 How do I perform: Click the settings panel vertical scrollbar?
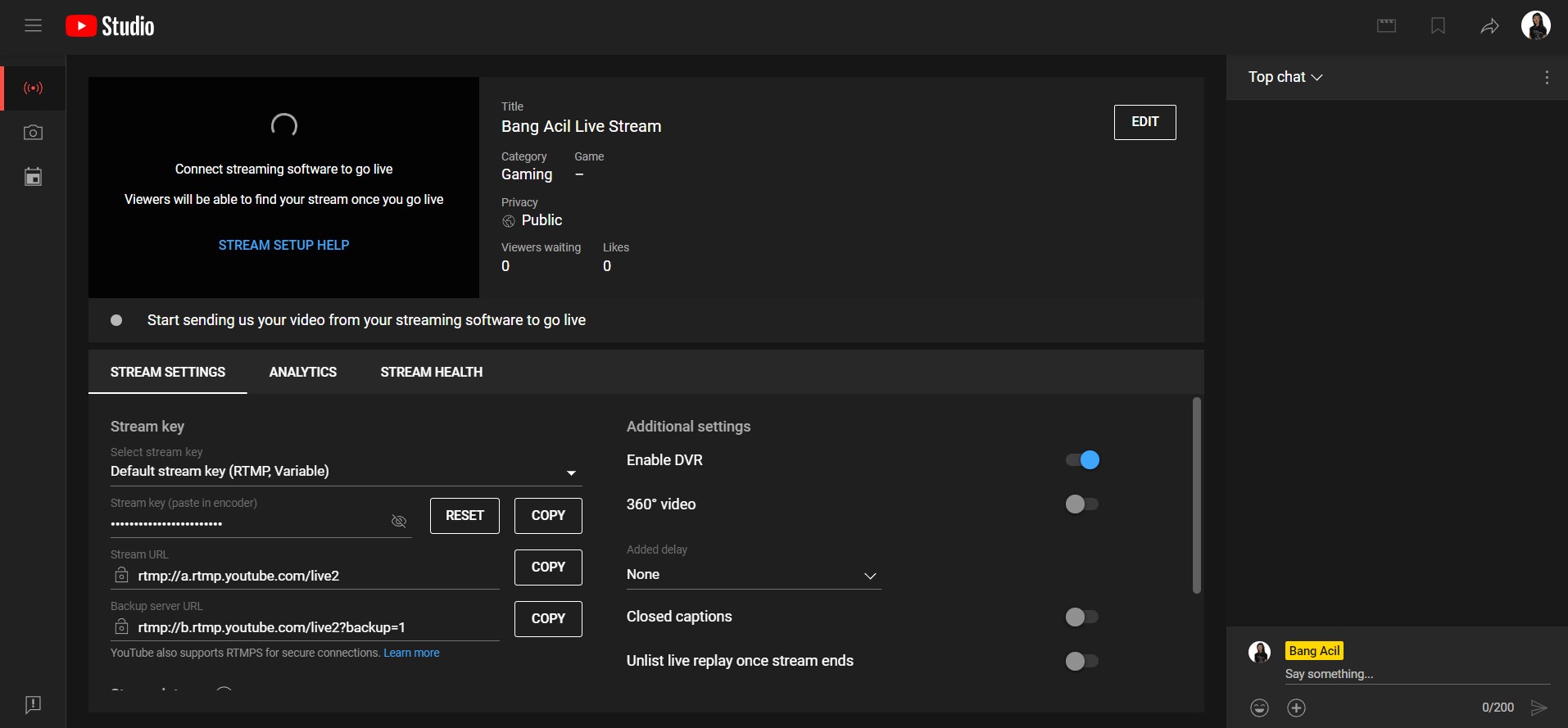1197,495
